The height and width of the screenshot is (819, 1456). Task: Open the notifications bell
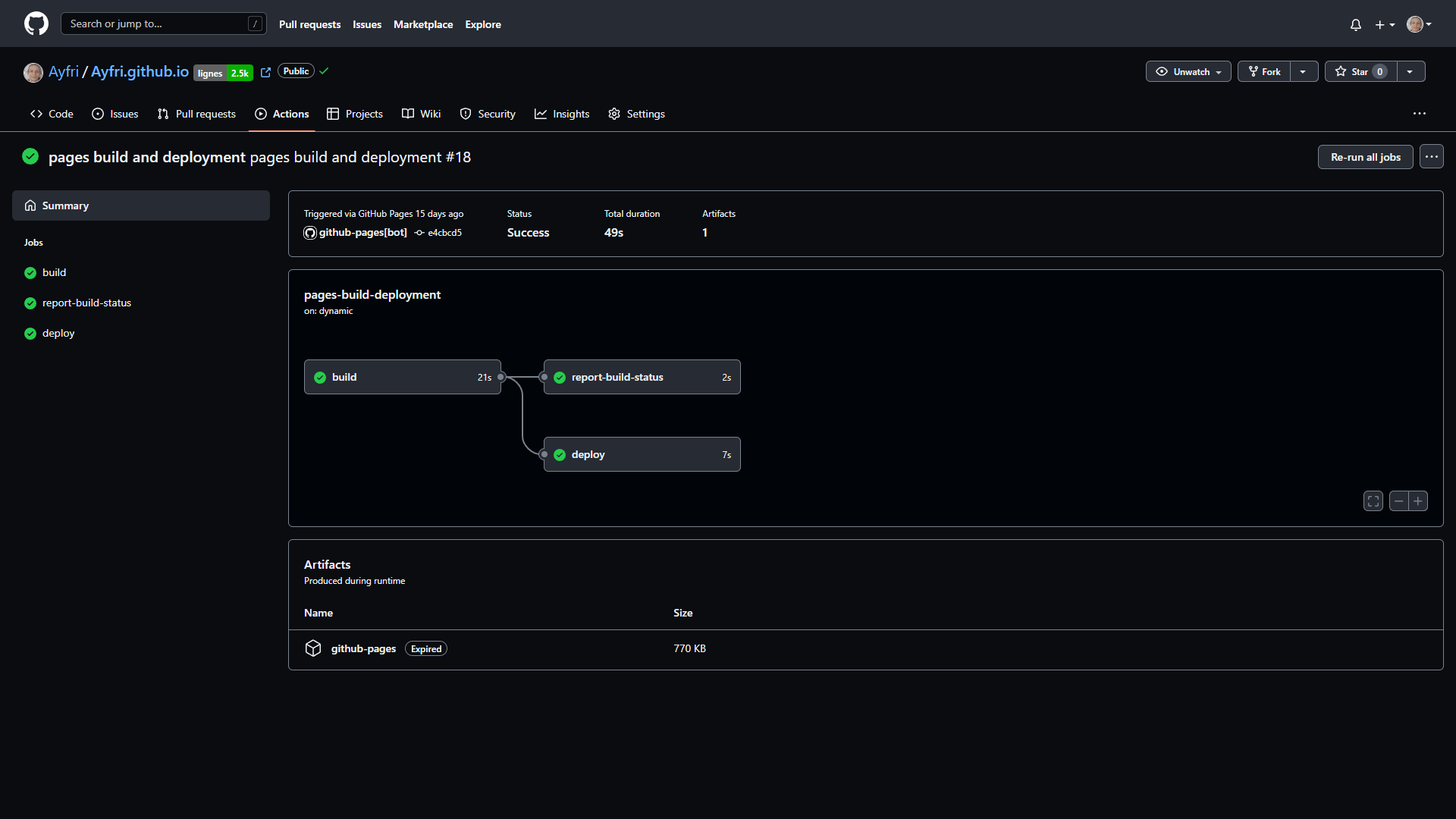point(1356,24)
